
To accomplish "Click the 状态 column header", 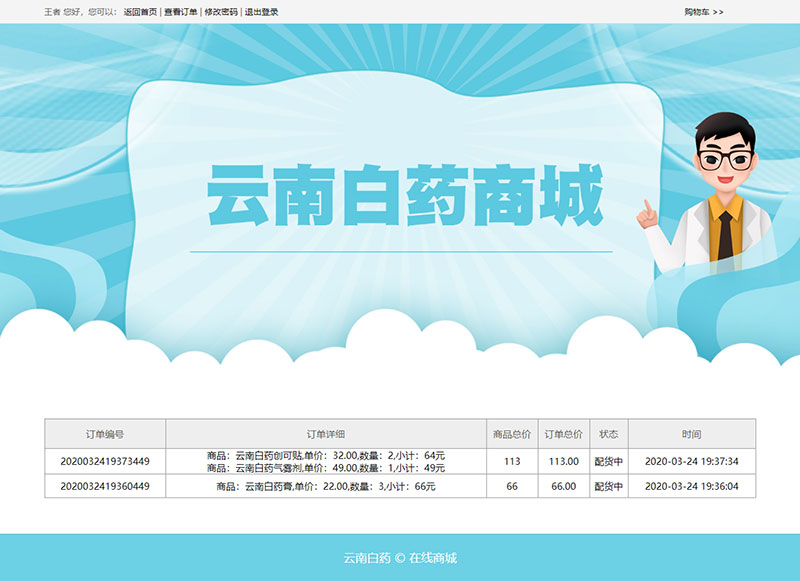I will (608, 434).
